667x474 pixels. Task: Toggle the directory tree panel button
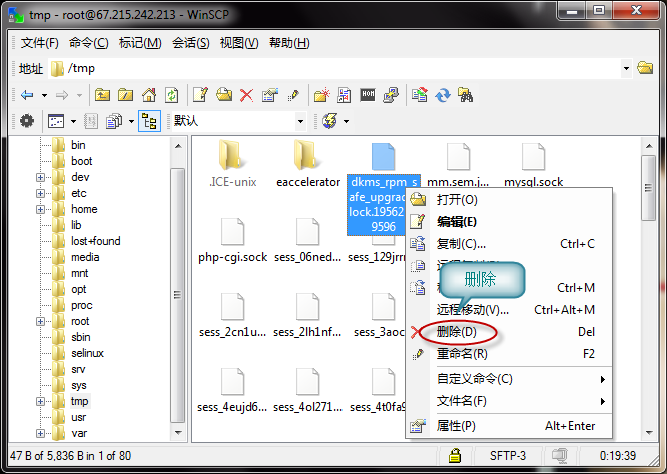tap(149, 121)
